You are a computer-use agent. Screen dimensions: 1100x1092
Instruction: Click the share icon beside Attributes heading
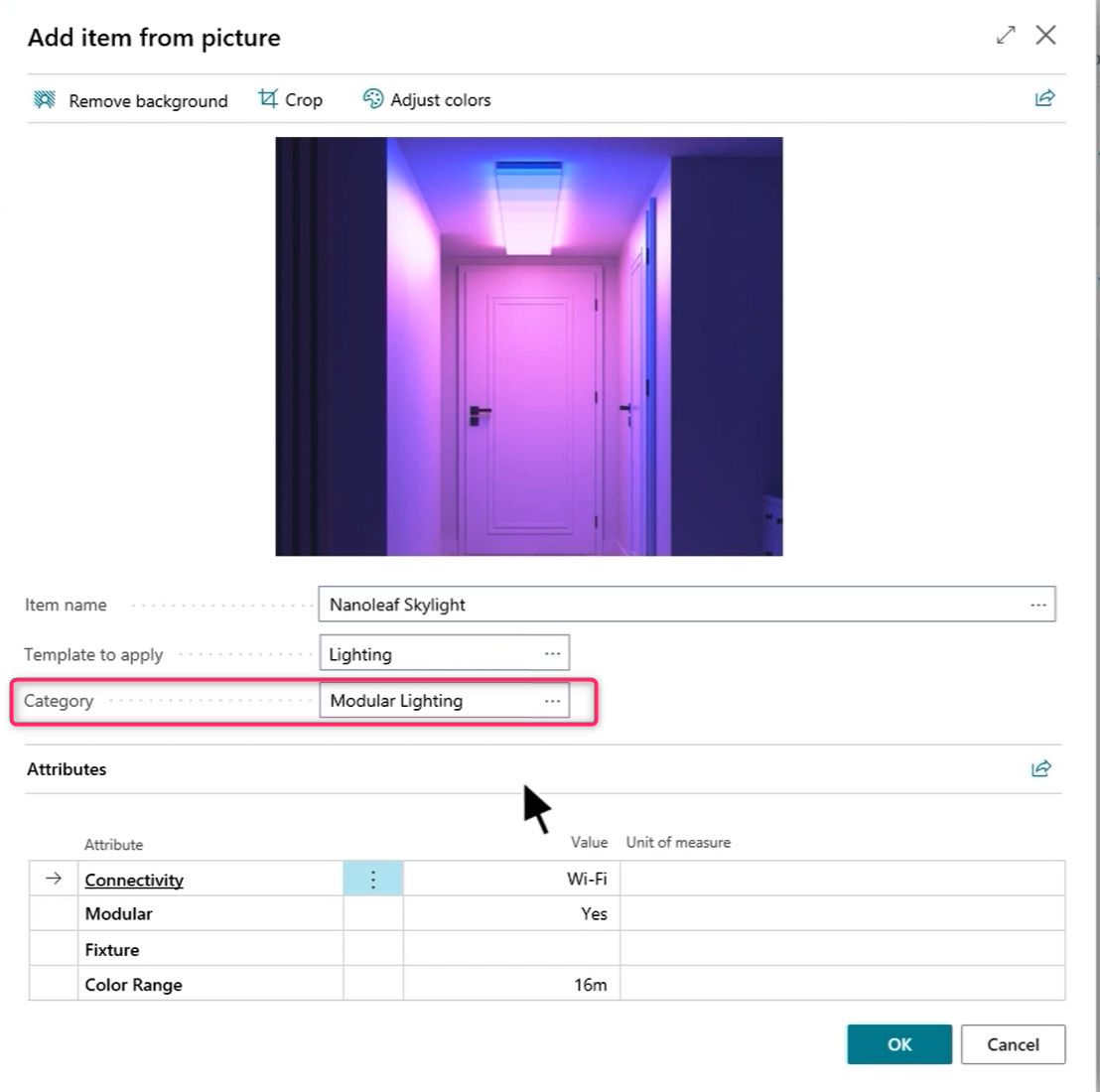point(1041,768)
